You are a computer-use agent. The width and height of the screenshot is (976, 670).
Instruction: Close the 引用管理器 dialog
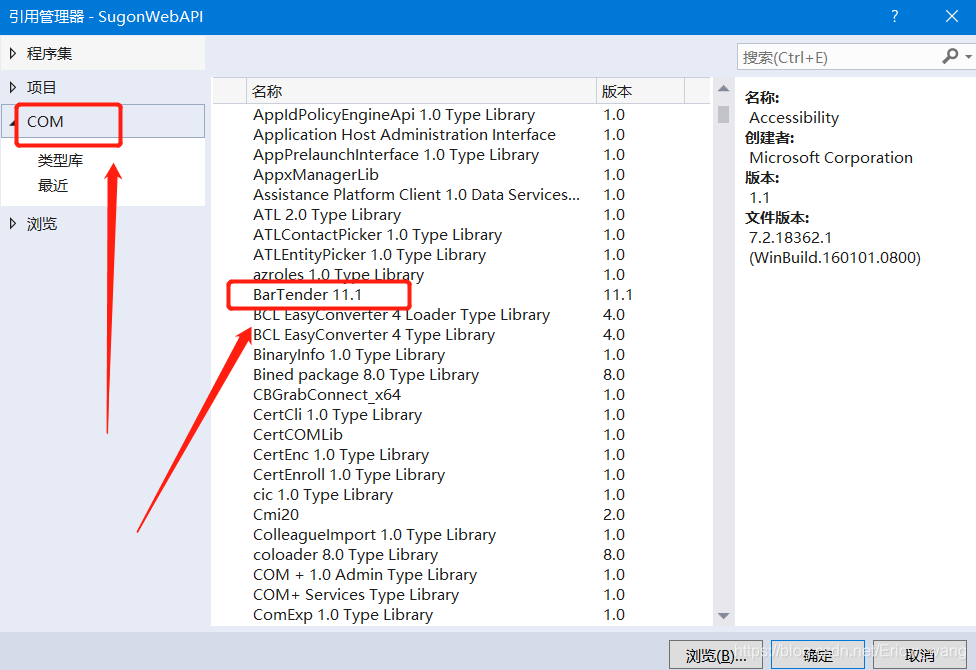(x=952, y=16)
